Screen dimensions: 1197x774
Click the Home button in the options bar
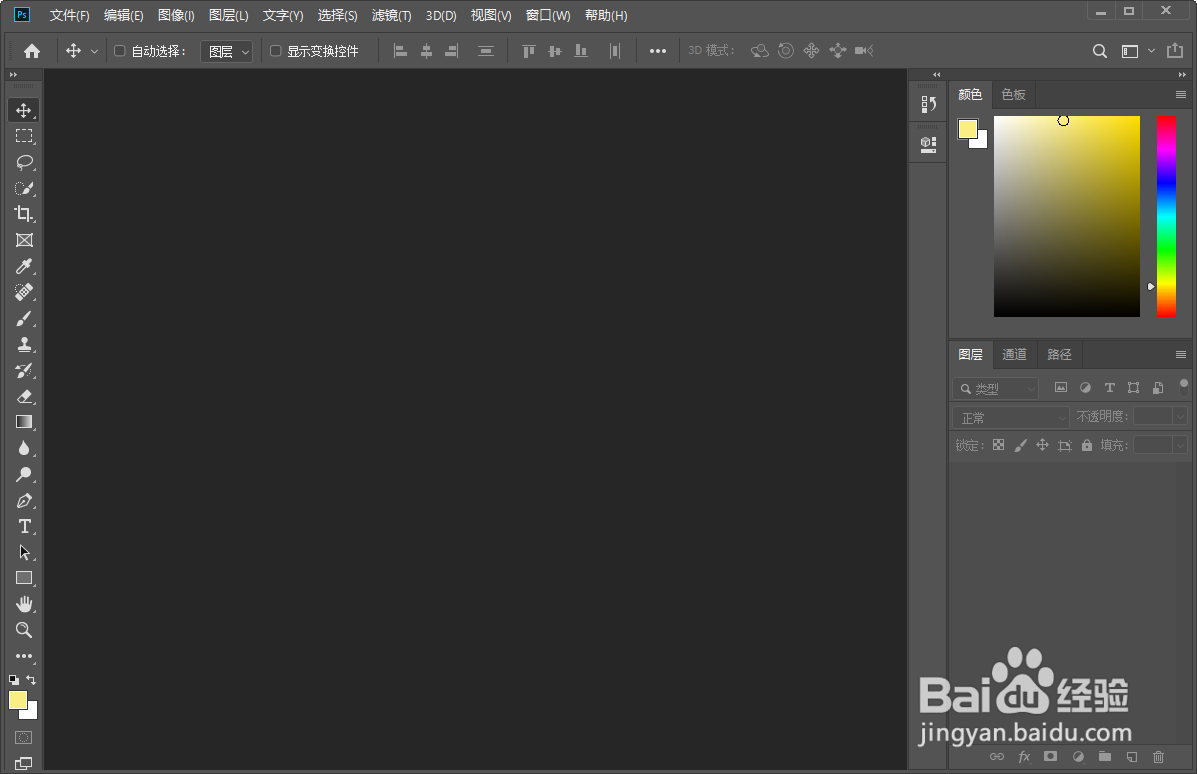30,50
